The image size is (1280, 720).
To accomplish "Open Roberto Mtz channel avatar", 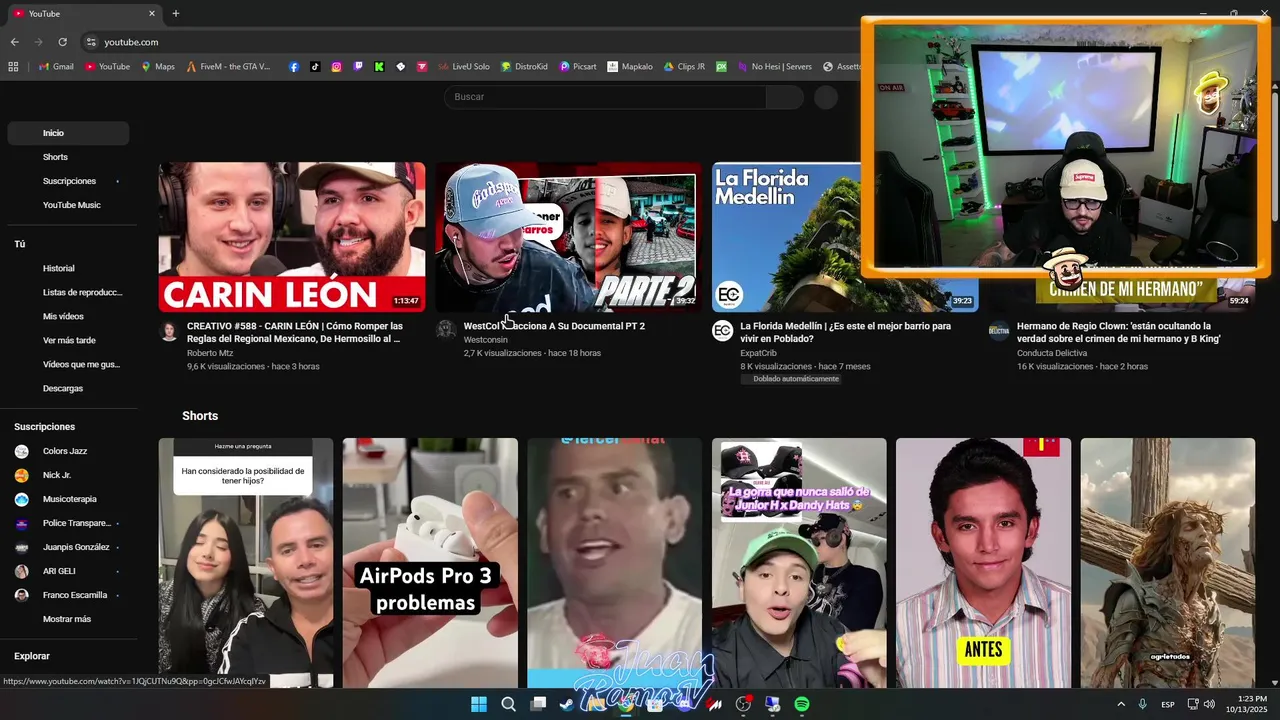I will (x=168, y=331).
